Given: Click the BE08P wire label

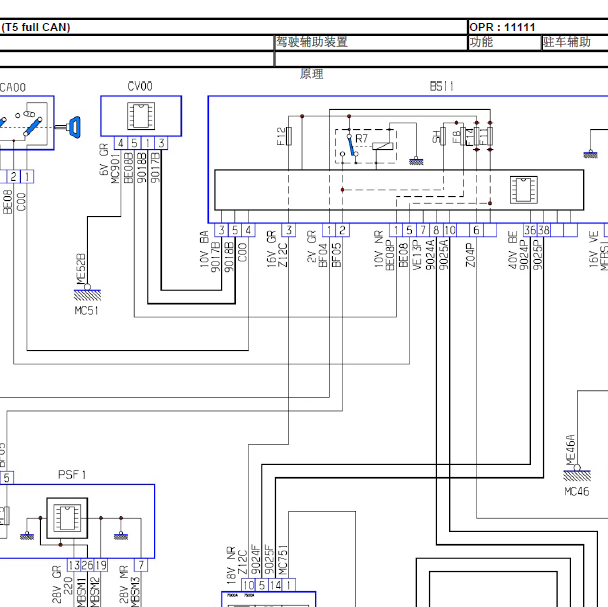Looking at the screenshot, I should 390,255.
